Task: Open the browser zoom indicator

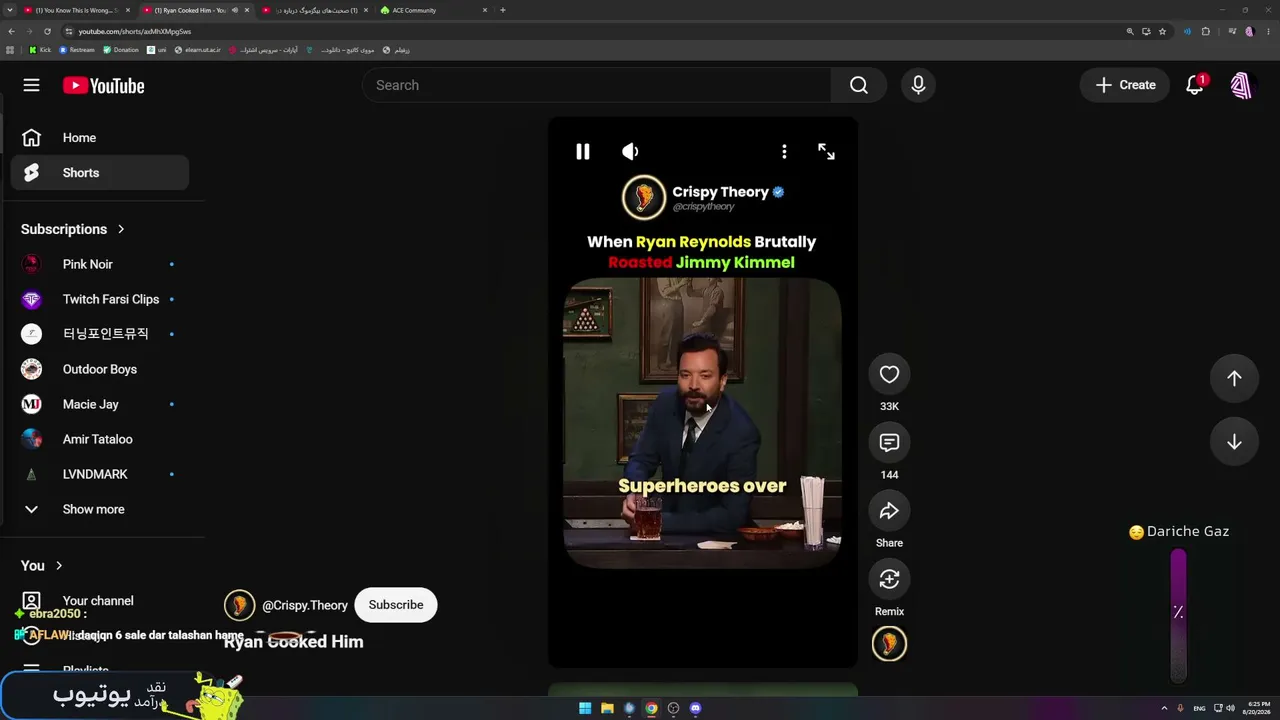Action: pos(1130,31)
